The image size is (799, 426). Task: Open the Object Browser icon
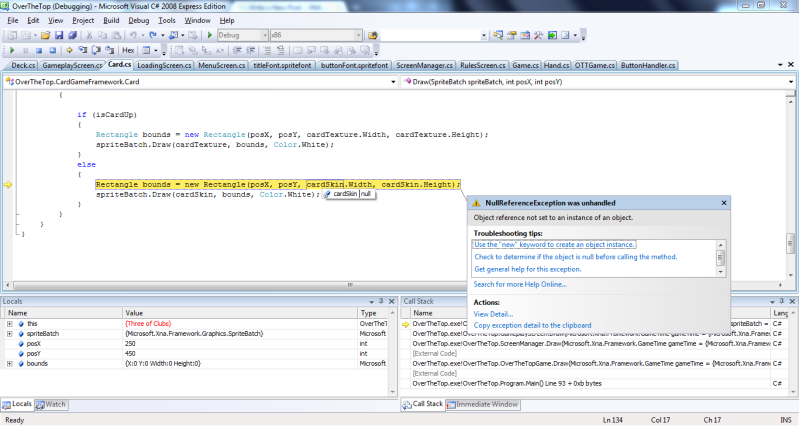tap(525, 35)
